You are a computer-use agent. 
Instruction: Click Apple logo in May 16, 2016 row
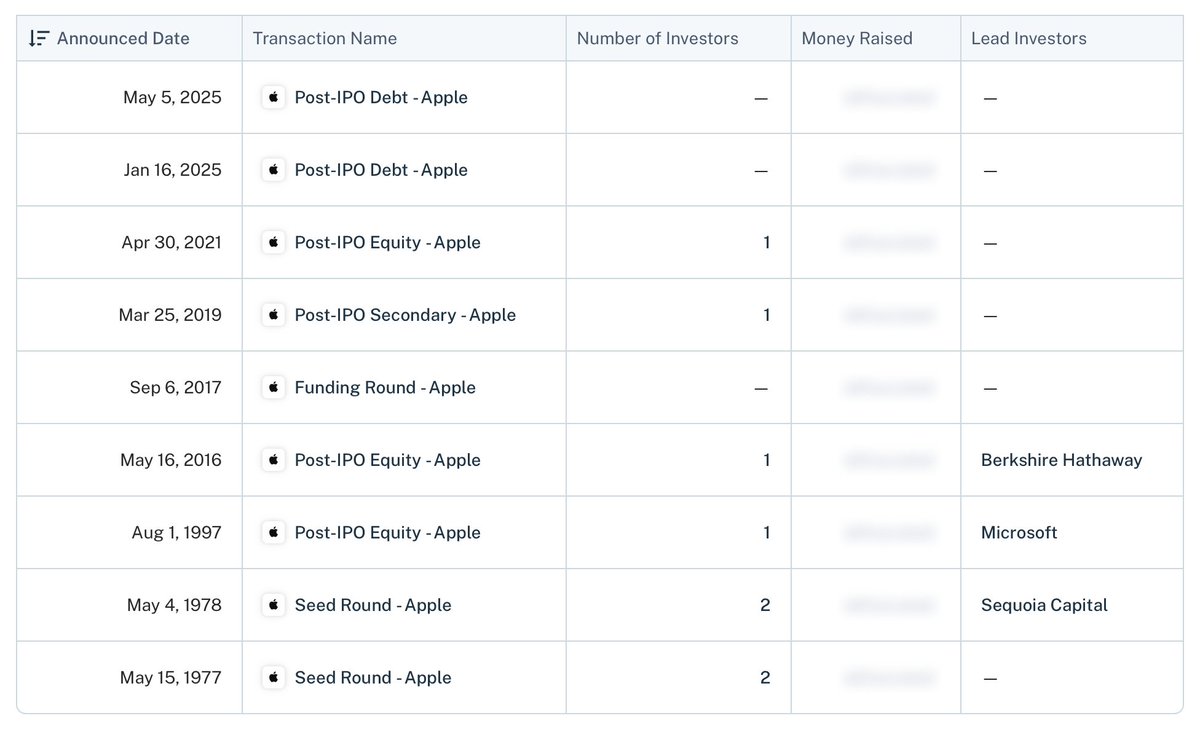point(273,460)
